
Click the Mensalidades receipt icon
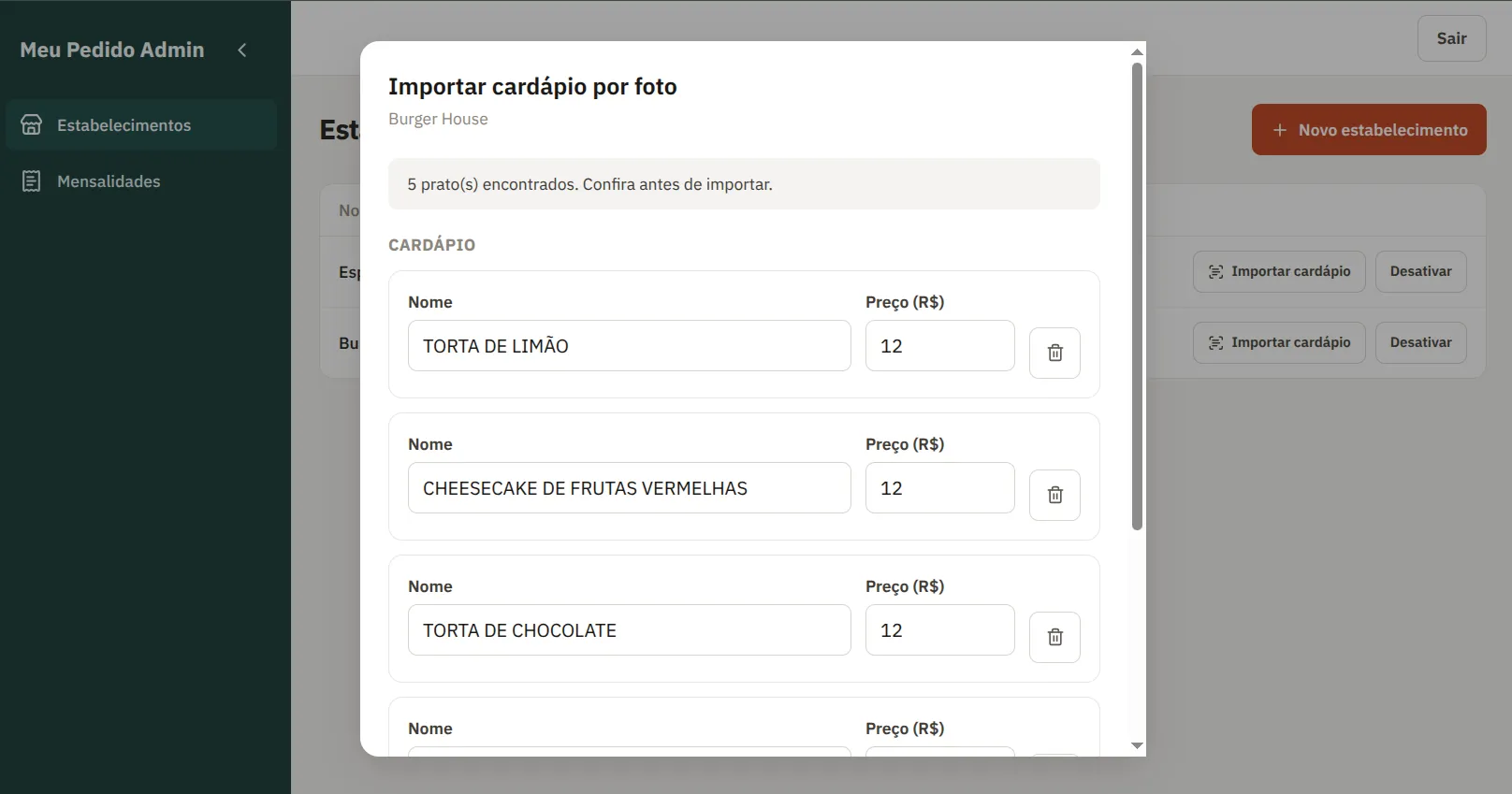click(31, 181)
